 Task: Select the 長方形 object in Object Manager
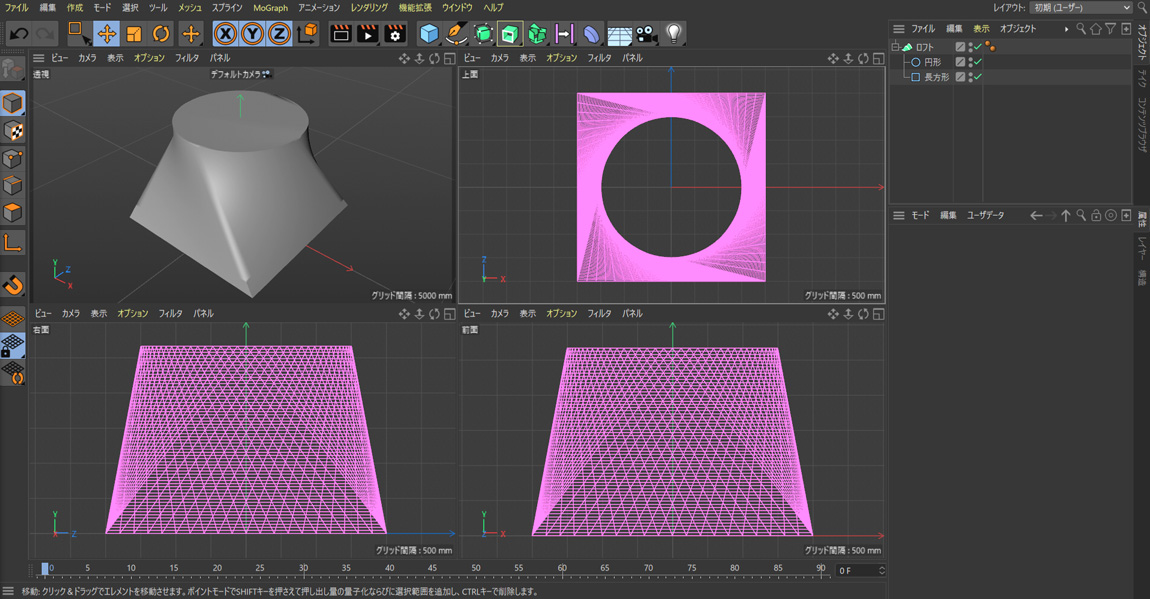[936, 77]
